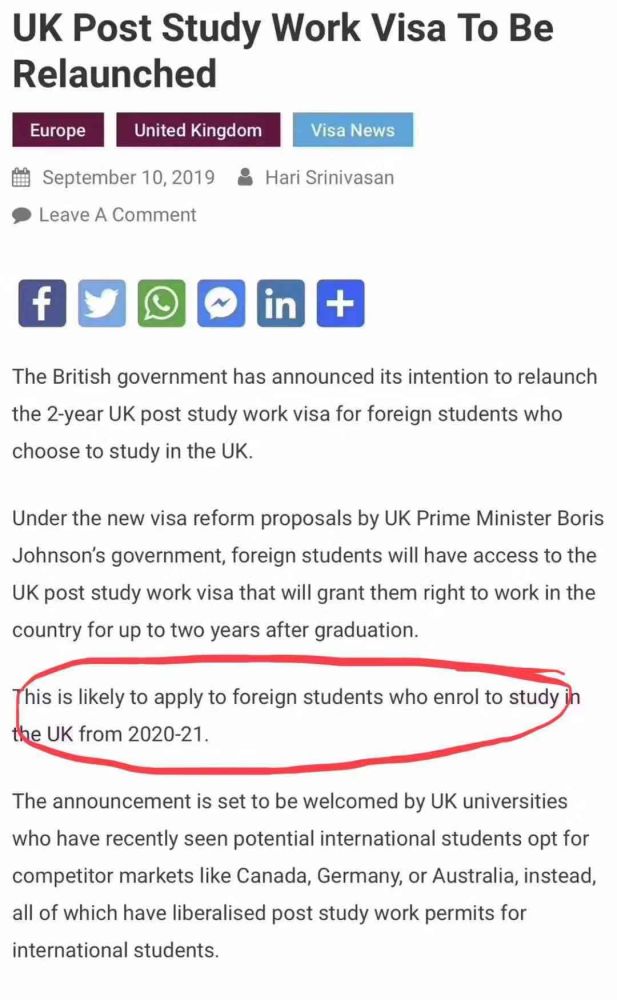
Task: Share article on Twitter
Action: [101, 303]
